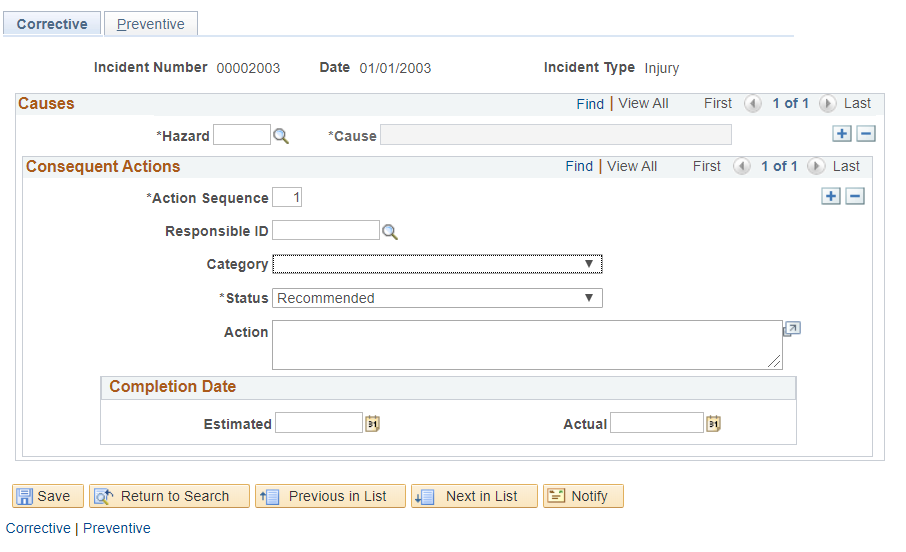
Task: Click into the Action text area
Action: (x=527, y=345)
